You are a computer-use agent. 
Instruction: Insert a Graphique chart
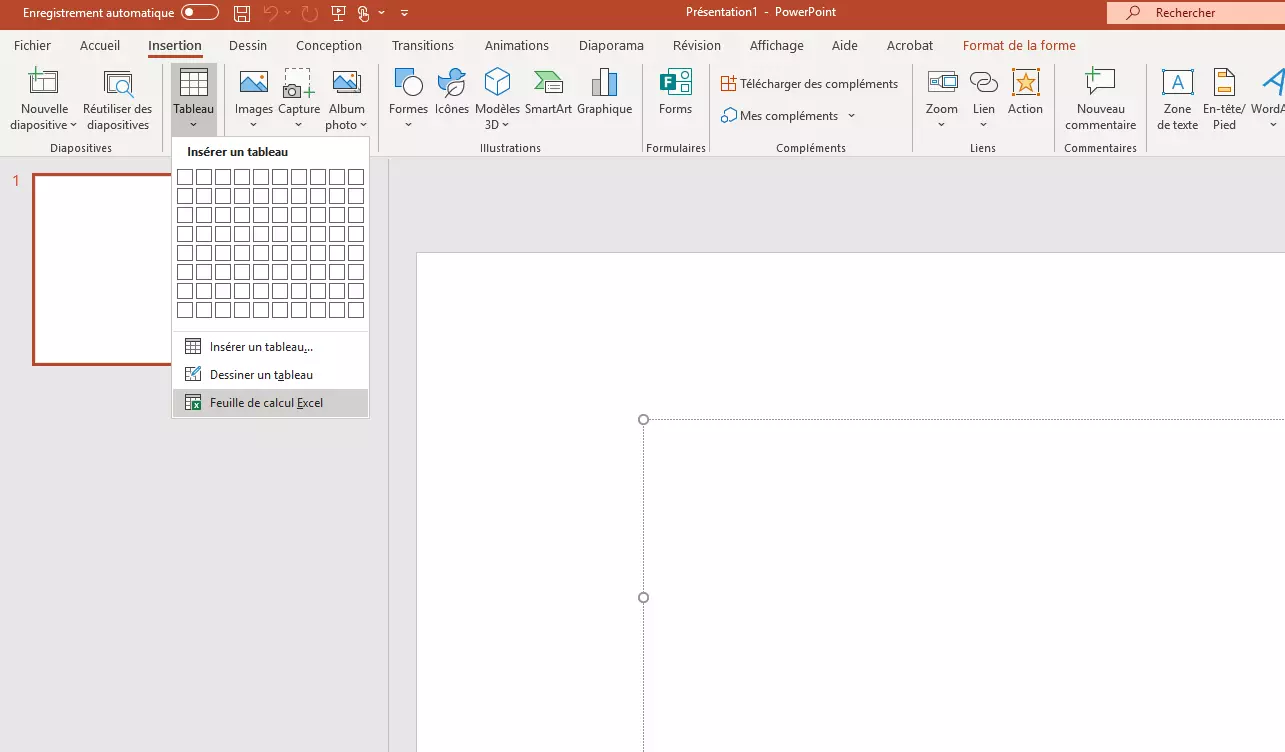(605, 92)
